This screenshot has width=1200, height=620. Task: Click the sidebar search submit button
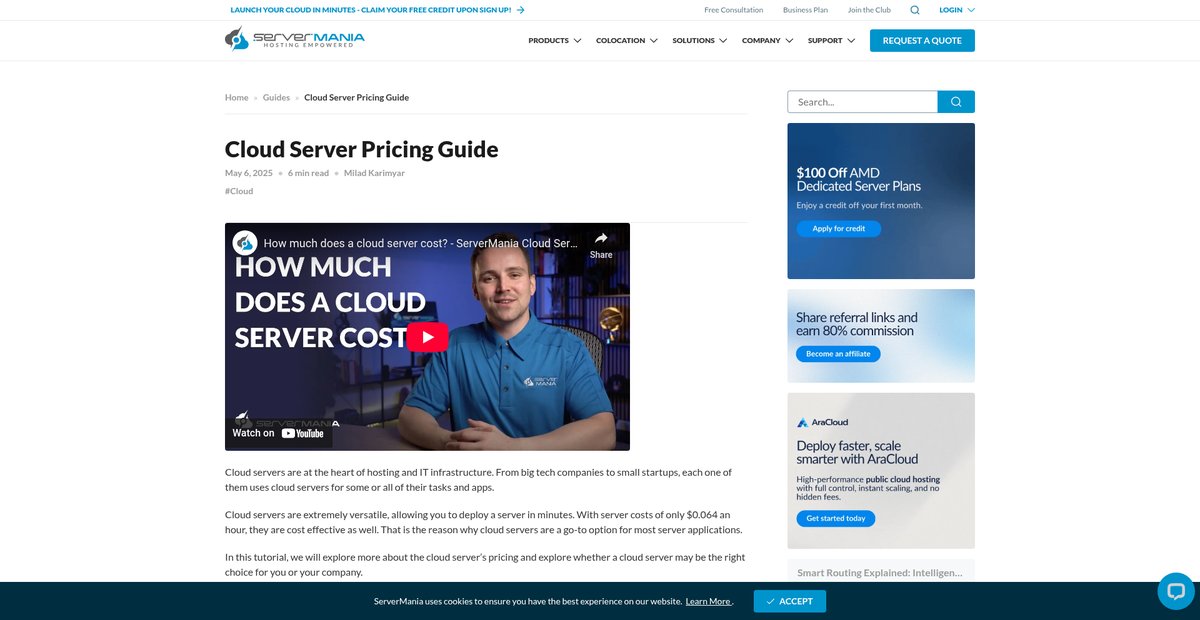click(956, 102)
